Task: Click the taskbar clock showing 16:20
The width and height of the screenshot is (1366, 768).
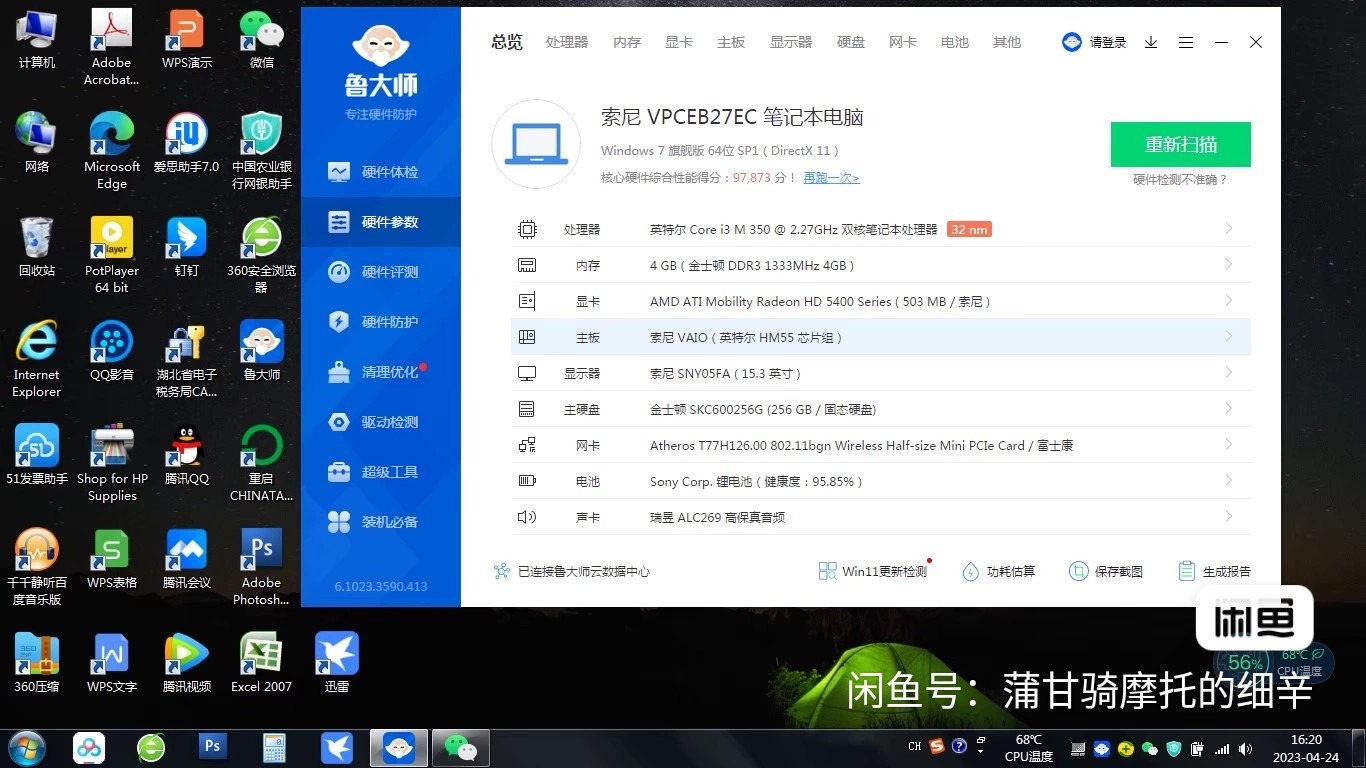Action: (x=1306, y=748)
